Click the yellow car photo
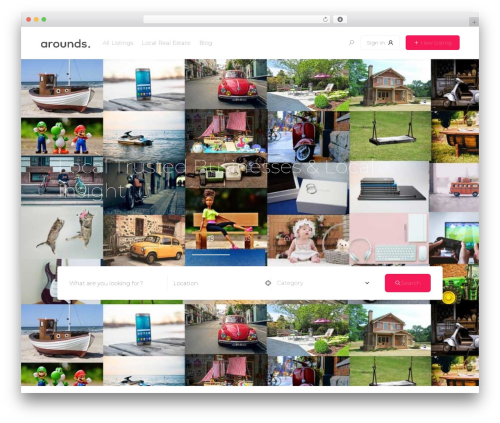Viewport: 500px width, 423px height. coord(144,240)
